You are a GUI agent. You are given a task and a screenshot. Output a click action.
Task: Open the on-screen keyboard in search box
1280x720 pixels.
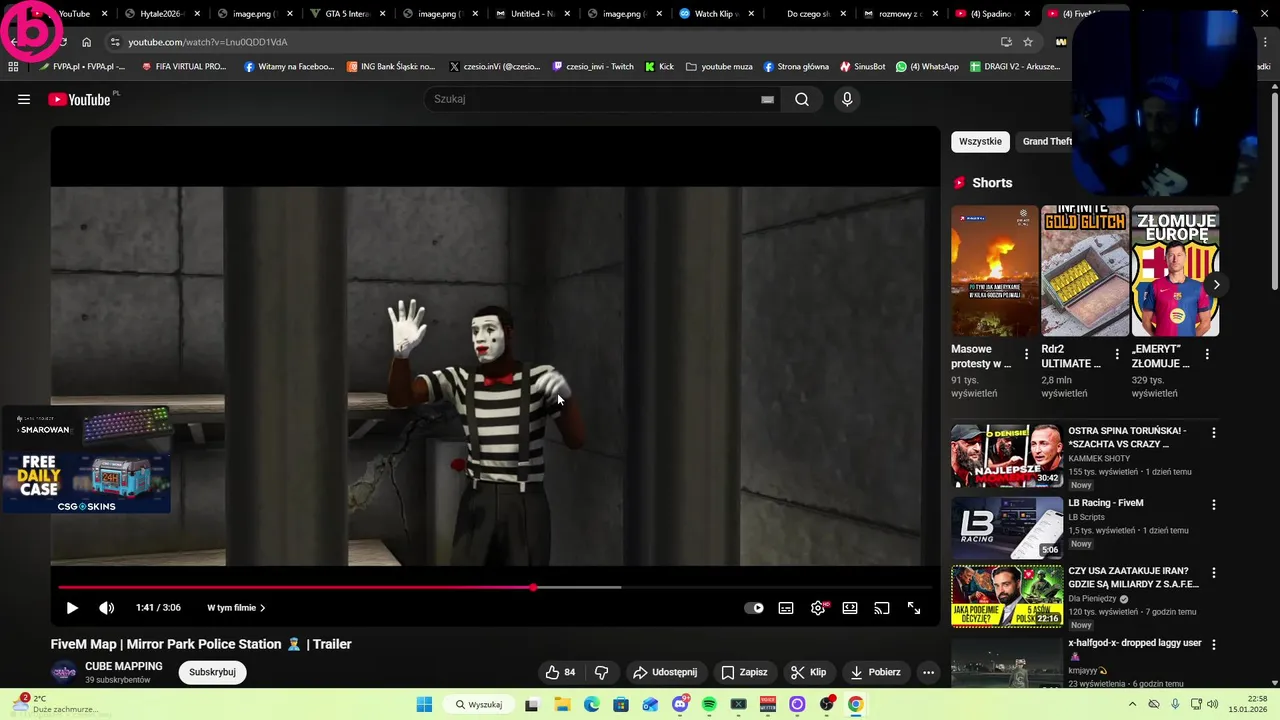[x=767, y=99]
